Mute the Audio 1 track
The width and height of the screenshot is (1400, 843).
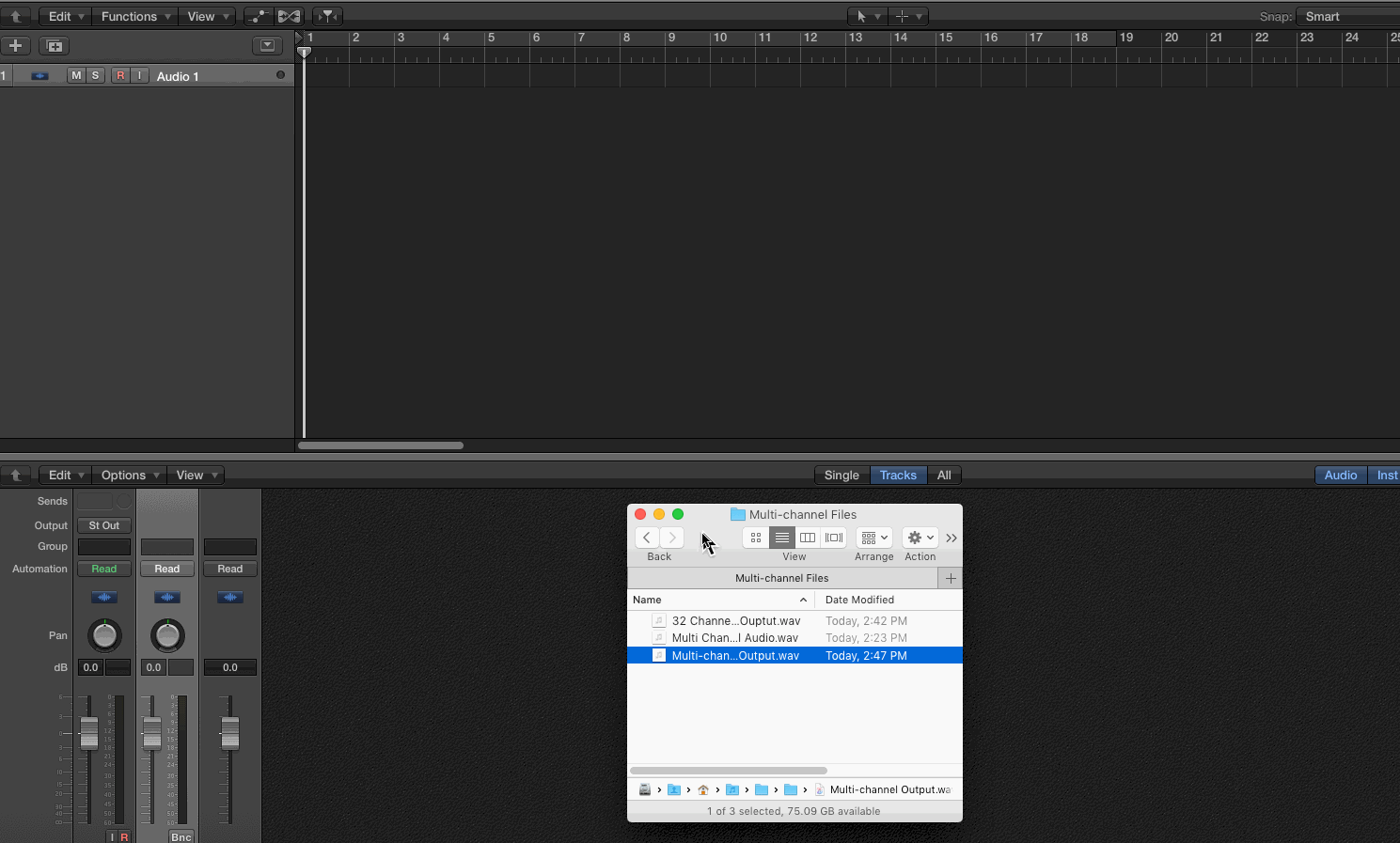76,75
